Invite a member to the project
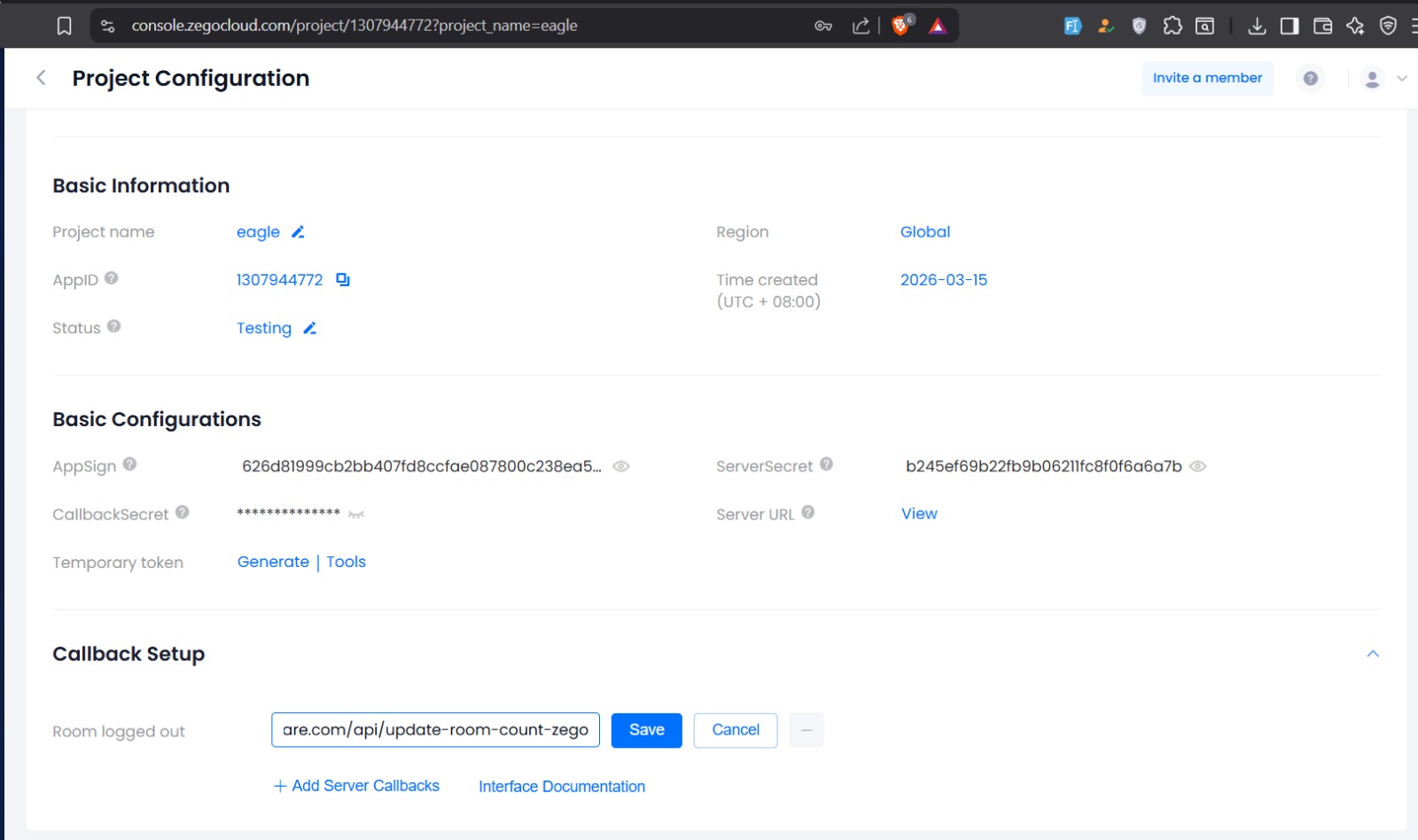Viewport: 1418px width, 840px height. point(1207,78)
